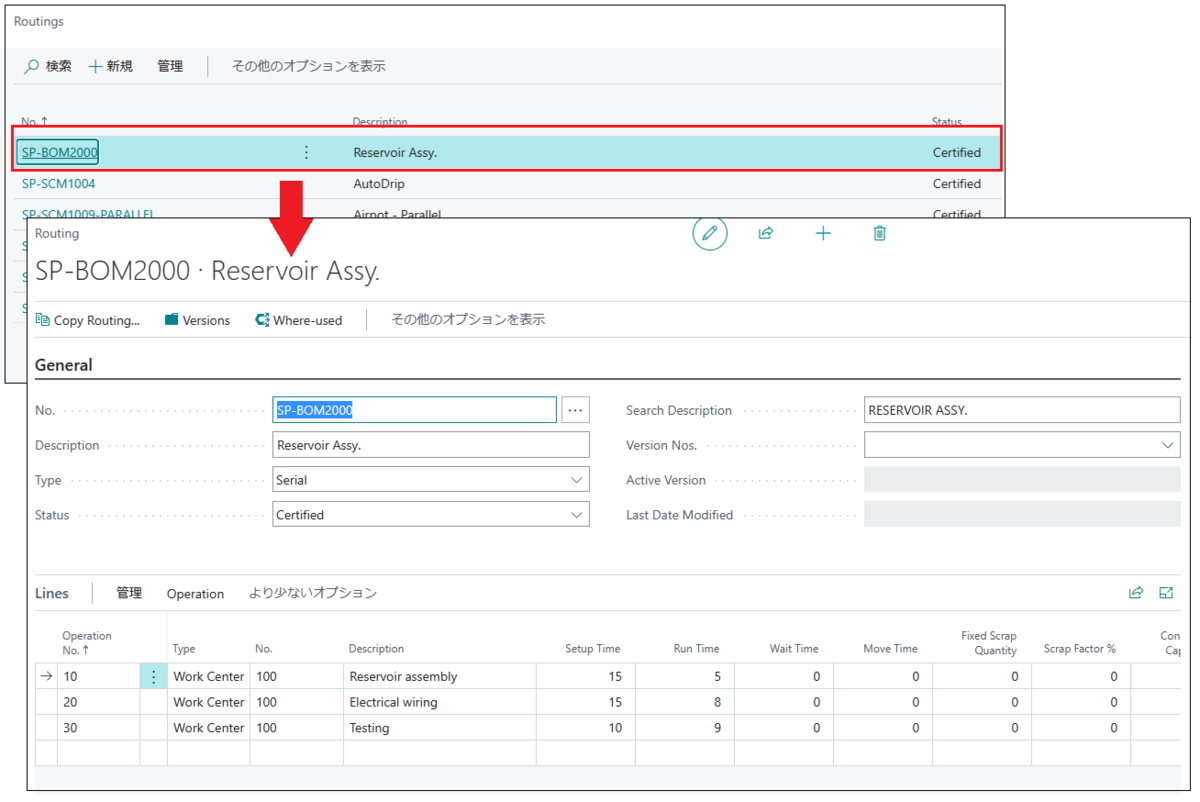Click the share icon on the routing card
The image size is (1200, 802).
tap(766, 233)
